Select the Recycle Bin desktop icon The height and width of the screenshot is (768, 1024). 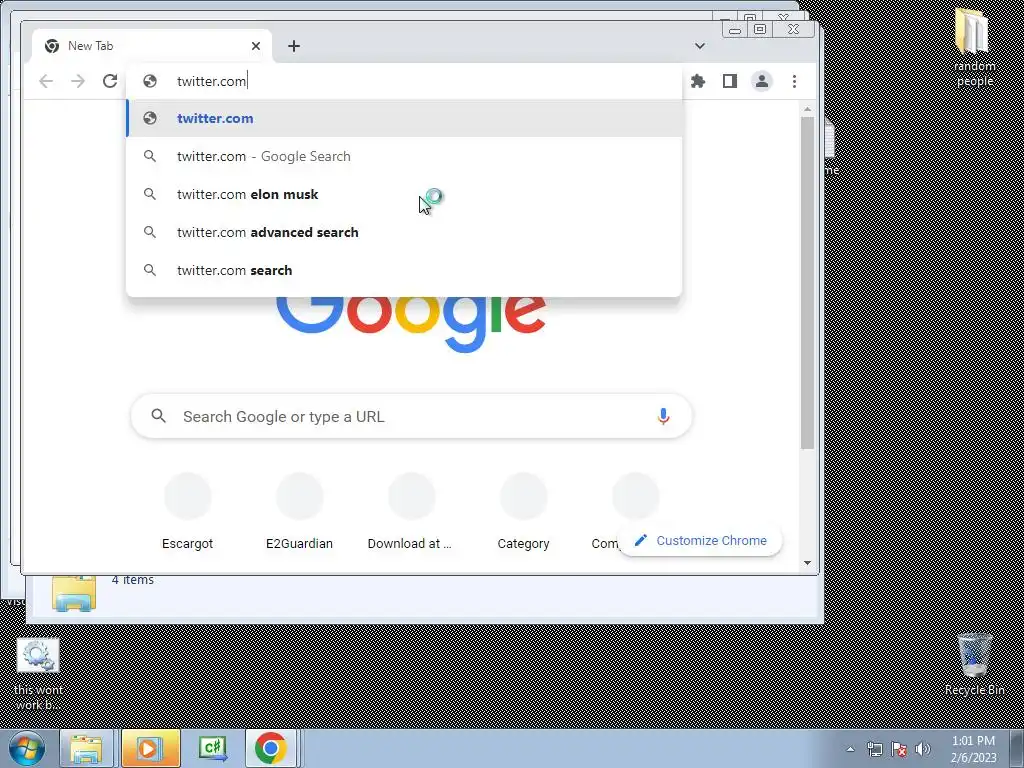point(974,665)
